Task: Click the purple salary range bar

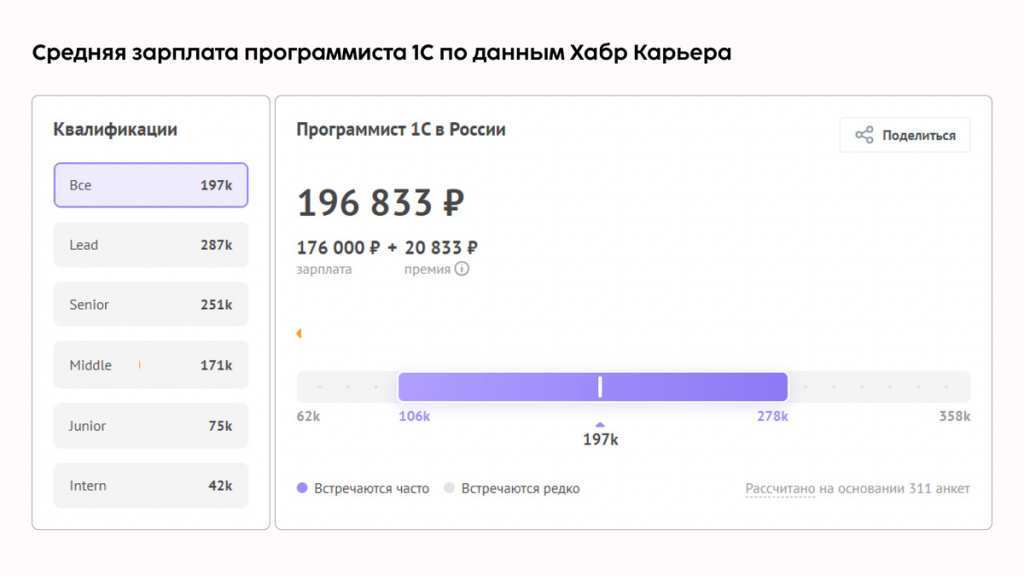Action: coord(500,387)
